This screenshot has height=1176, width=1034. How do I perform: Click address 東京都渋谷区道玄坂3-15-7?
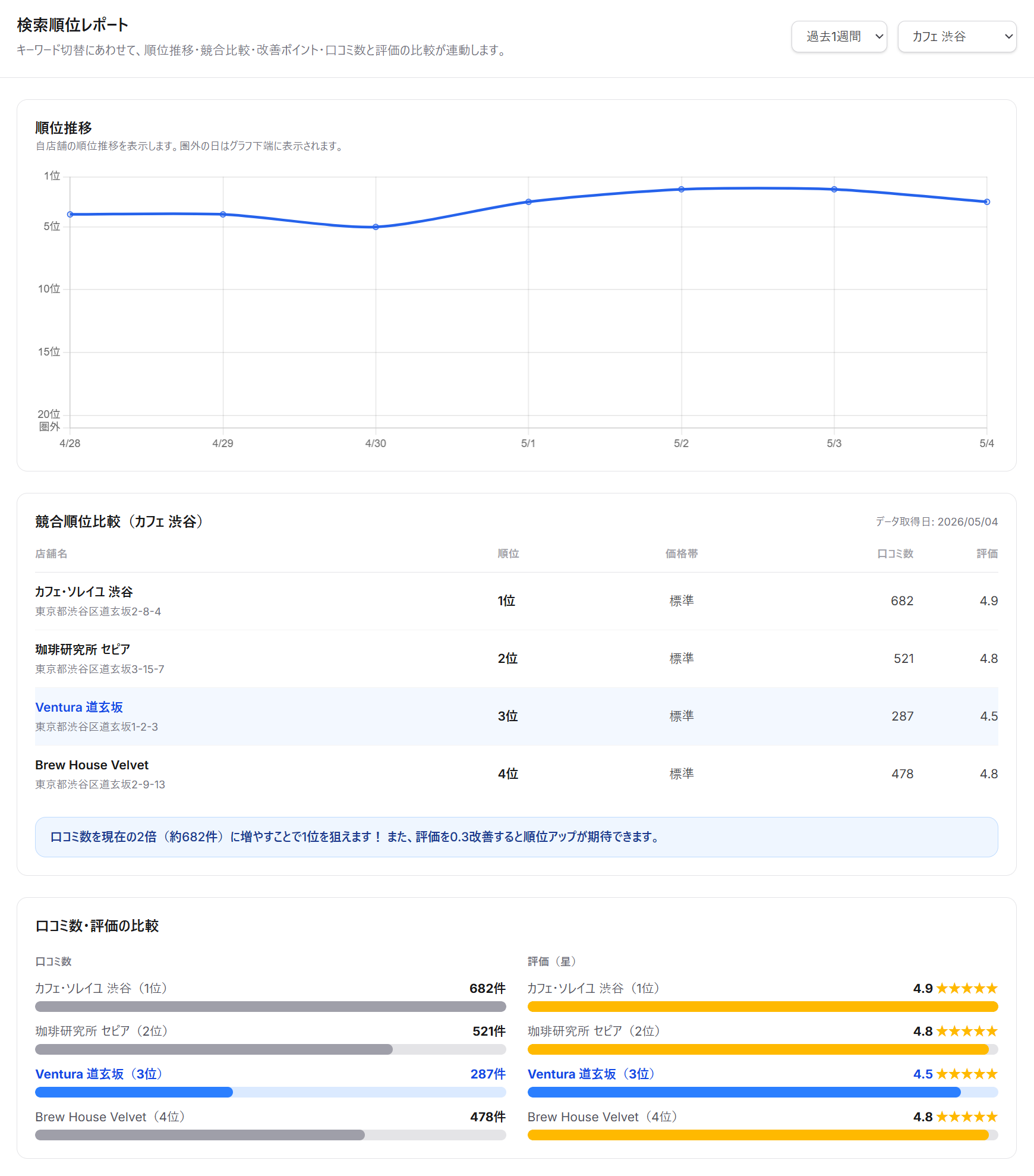(x=100, y=669)
